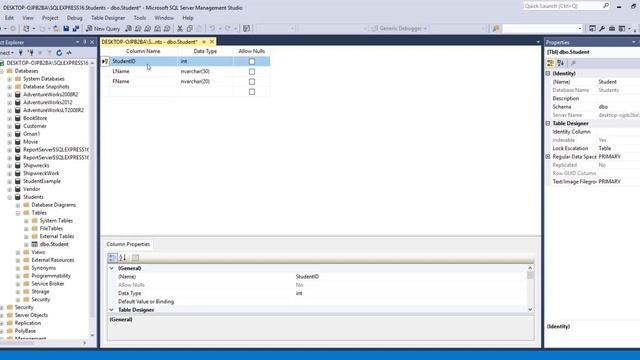The image size is (640, 360).
Task: Expand the System Databases node
Action: point(9,79)
